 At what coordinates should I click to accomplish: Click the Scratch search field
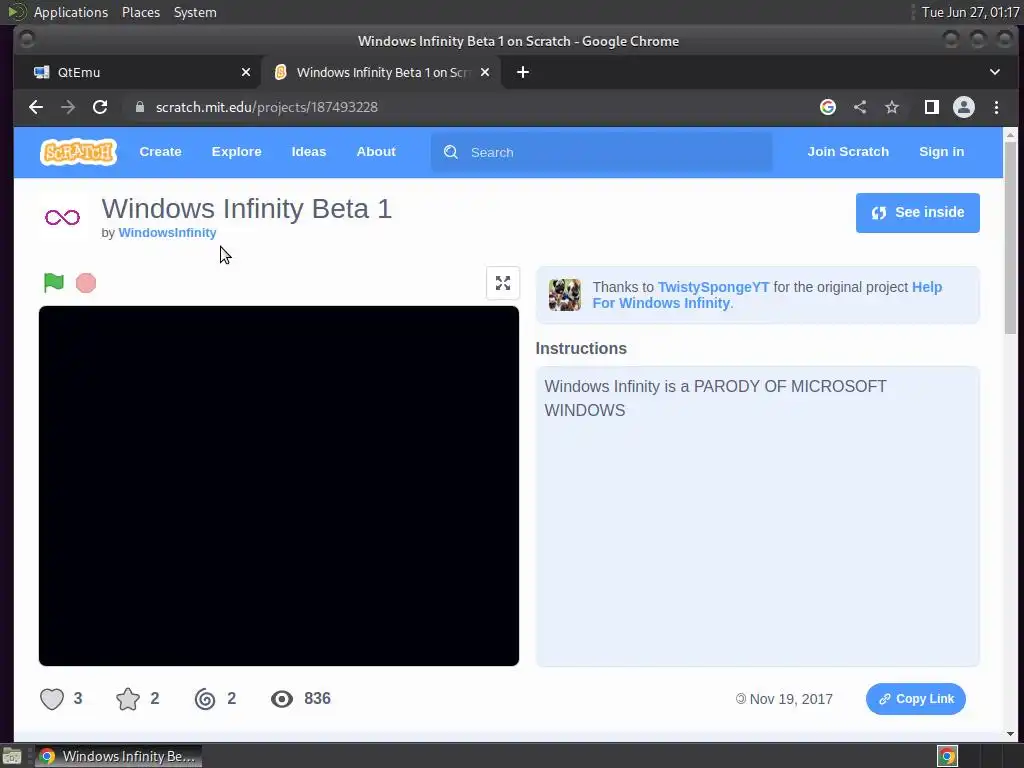point(601,152)
